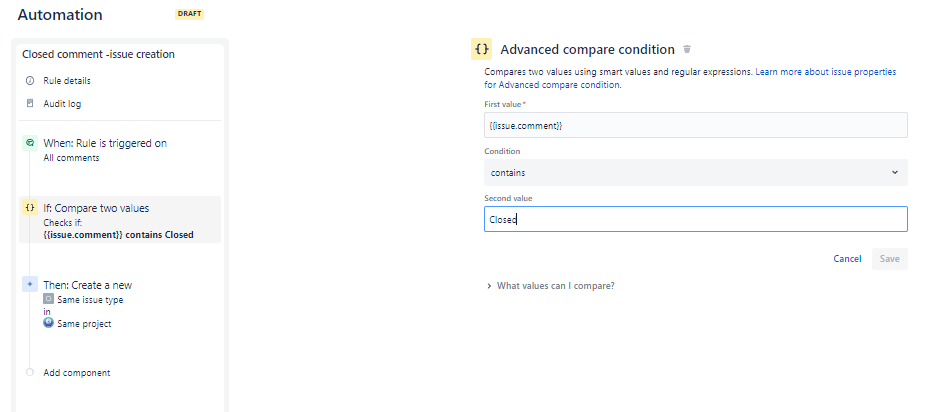Click the First value input field
943x412 pixels.
[x=695, y=125]
